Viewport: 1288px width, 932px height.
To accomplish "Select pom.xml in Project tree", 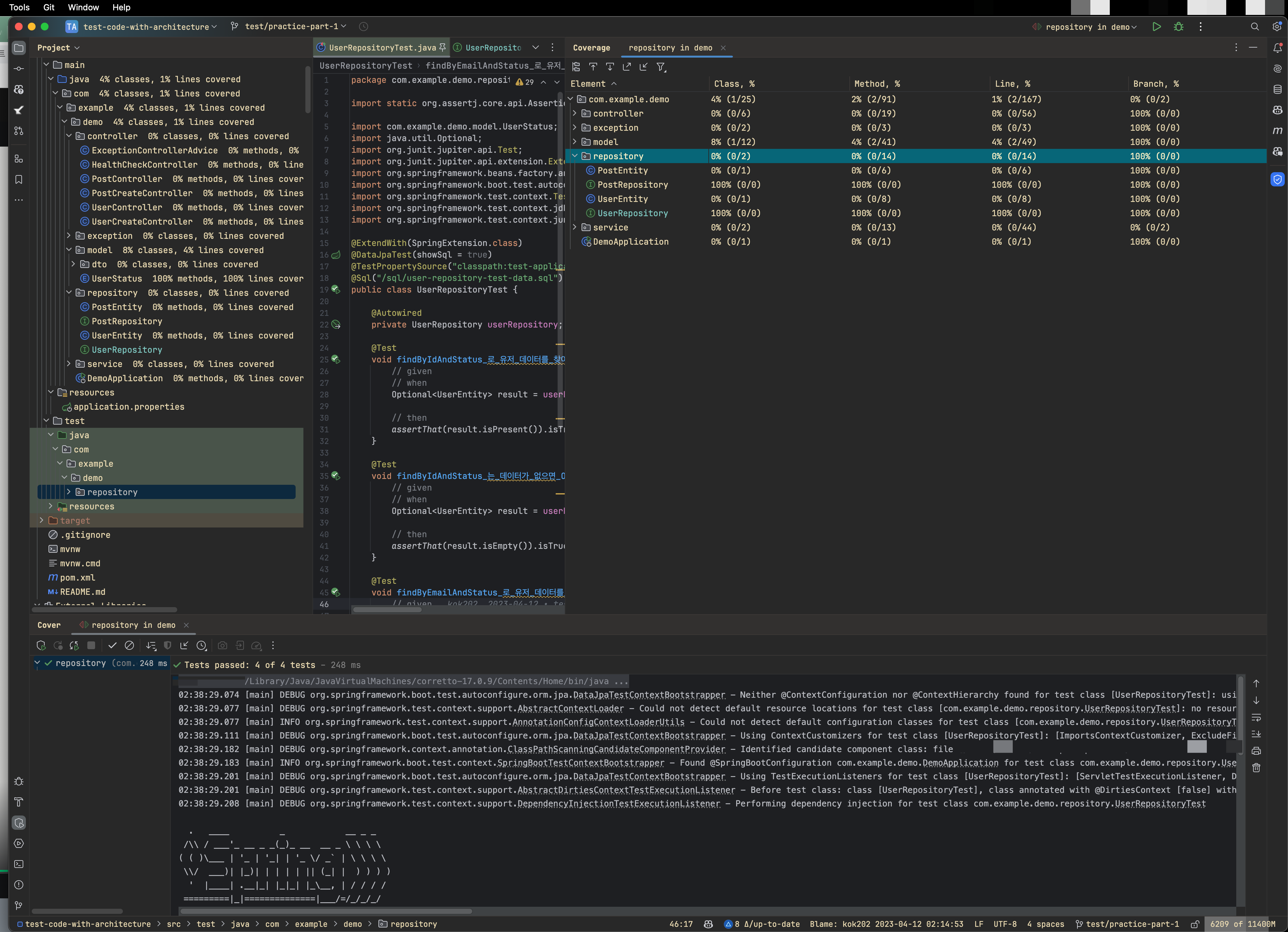I will (77, 578).
